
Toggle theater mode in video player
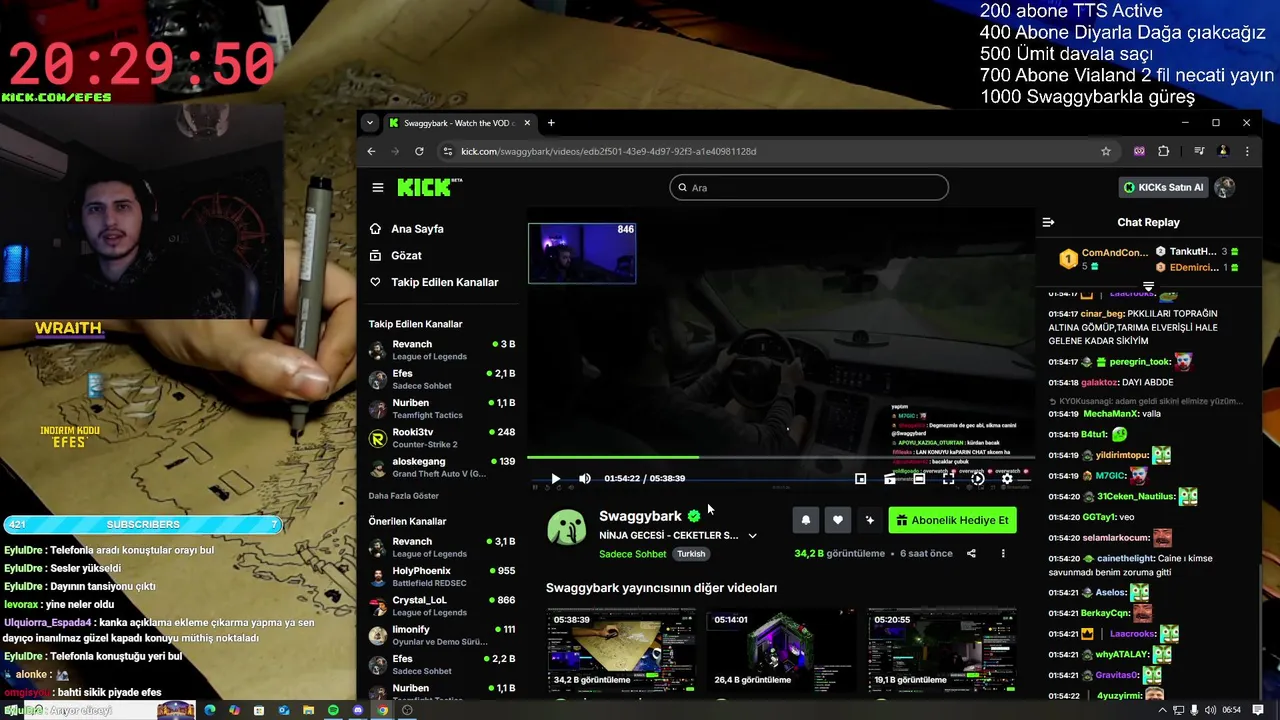coord(919,479)
